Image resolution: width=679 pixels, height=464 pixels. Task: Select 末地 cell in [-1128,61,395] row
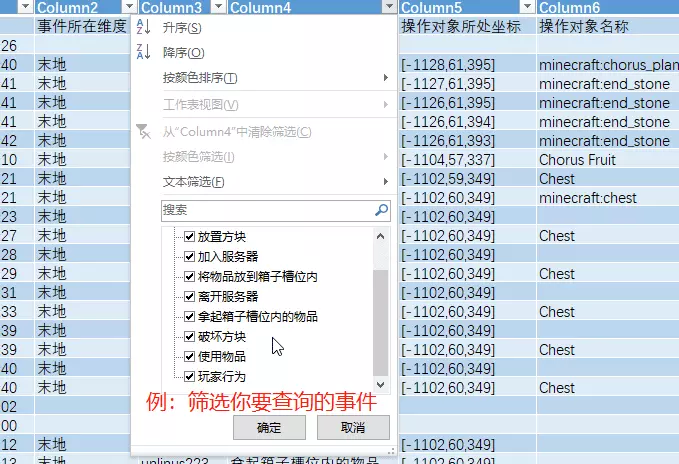coord(82,64)
